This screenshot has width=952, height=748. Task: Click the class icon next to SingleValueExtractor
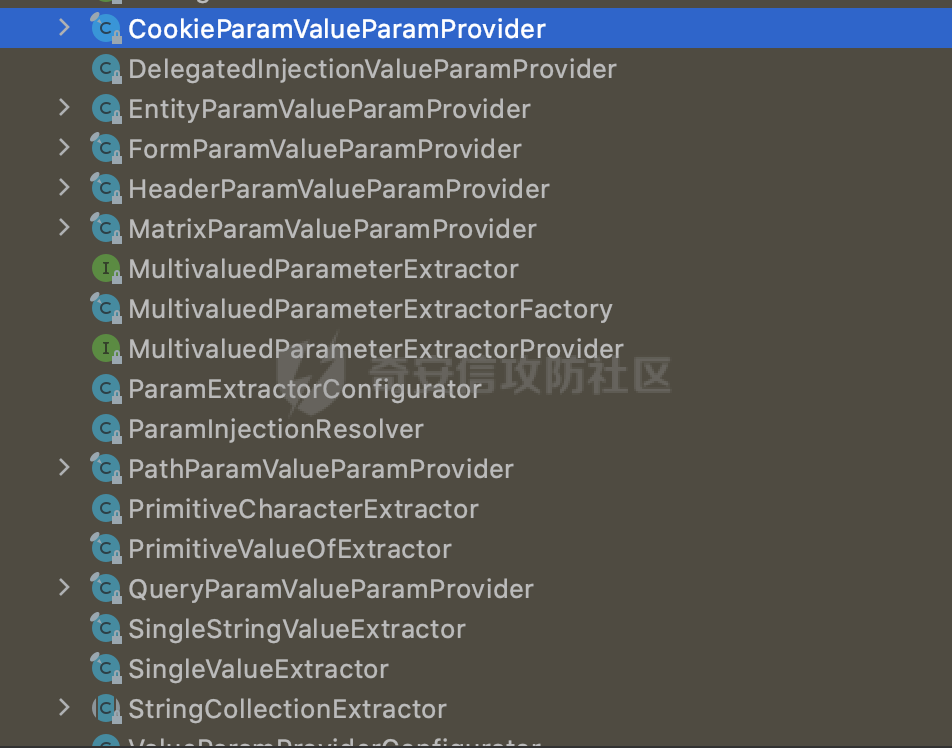105,669
